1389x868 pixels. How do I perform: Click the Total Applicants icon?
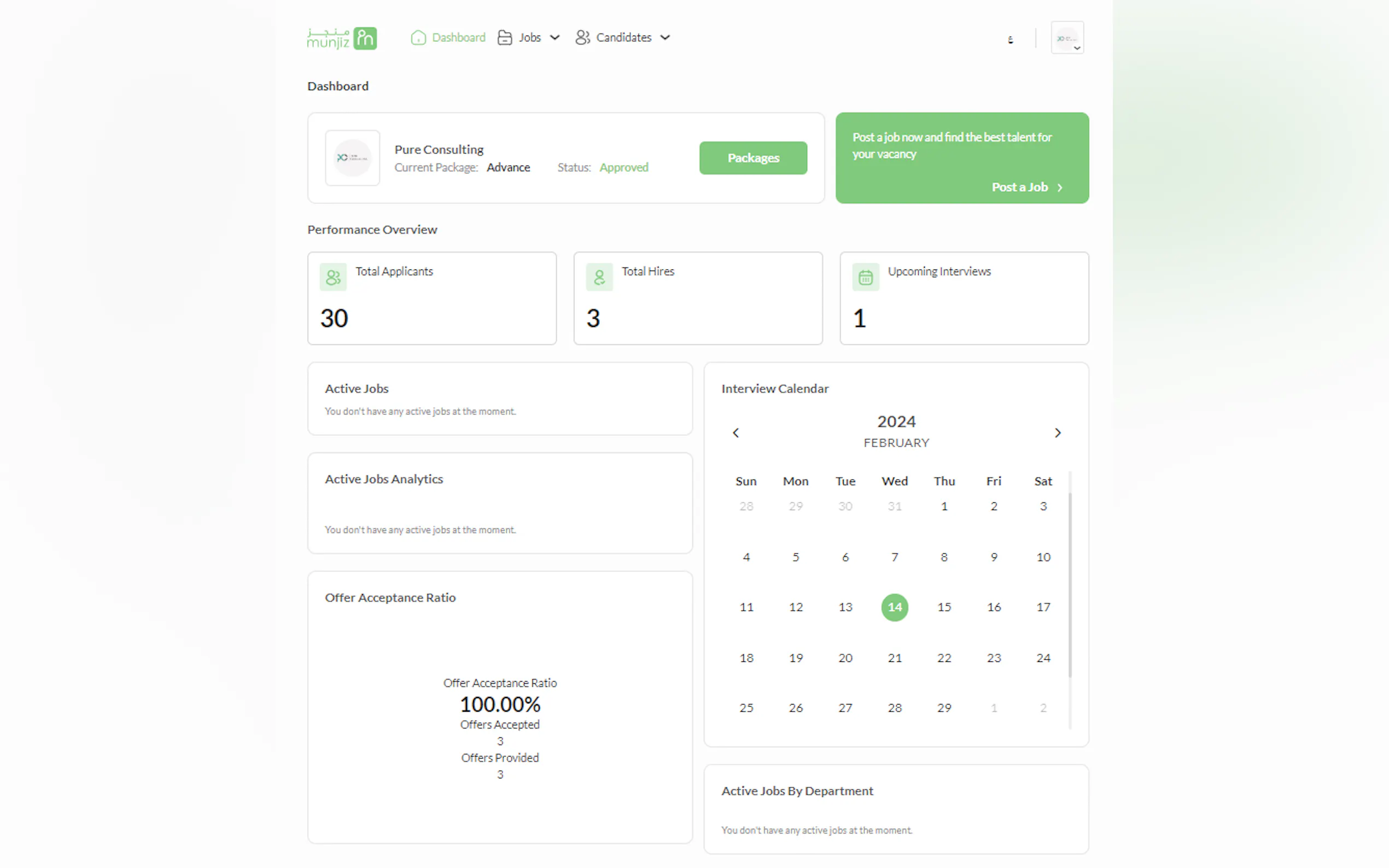(x=333, y=277)
